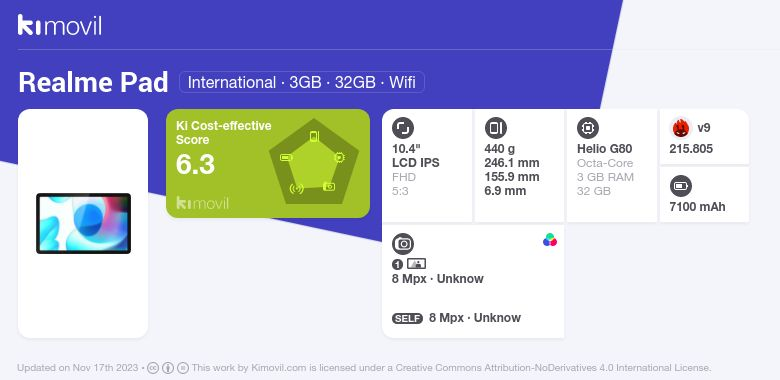Click the camera icon in camera card
The width and height of the screenshot is (780, 380).
(x=403, y=244)
